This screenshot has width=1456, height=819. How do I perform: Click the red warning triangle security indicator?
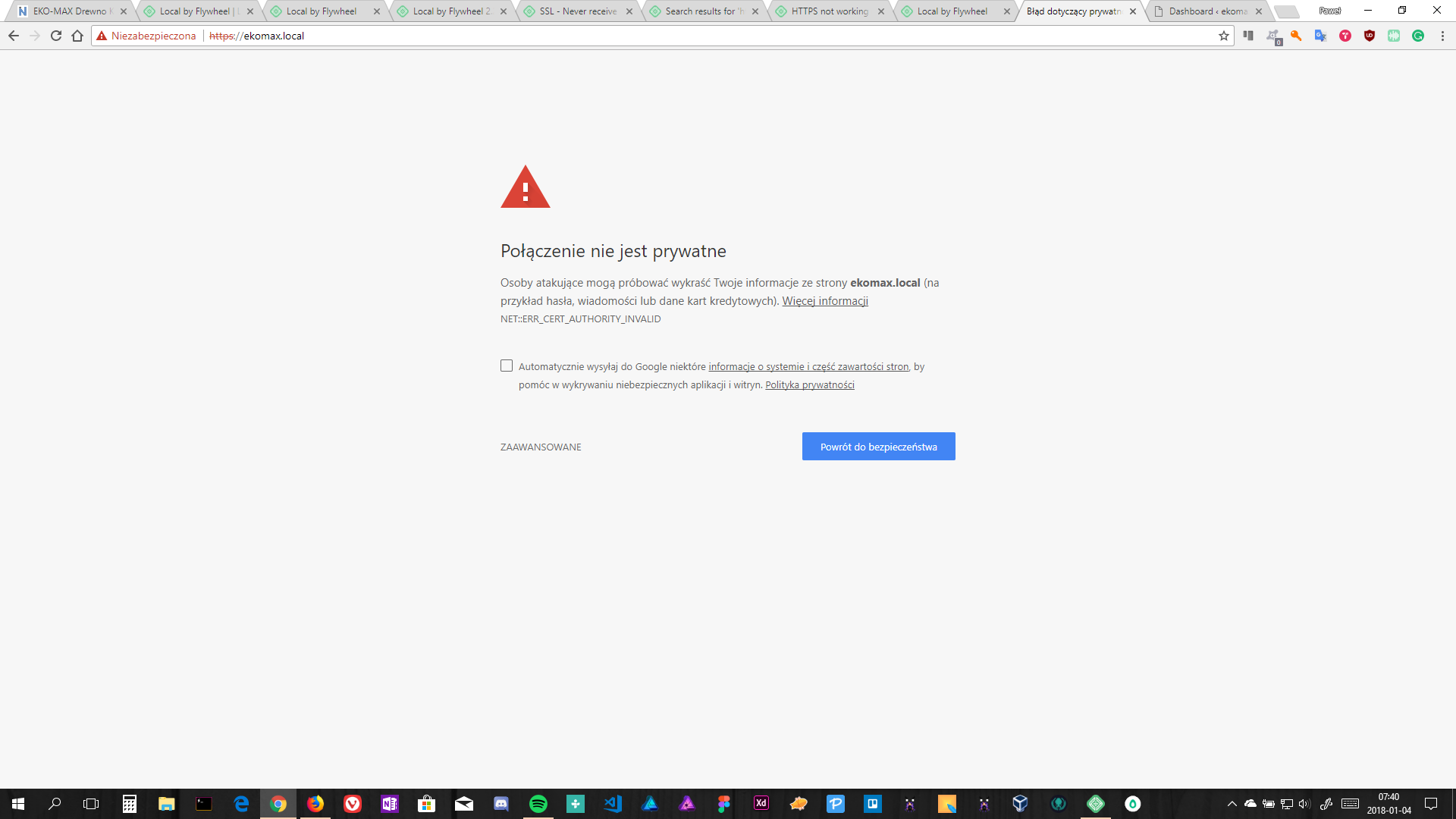[102, 36]
